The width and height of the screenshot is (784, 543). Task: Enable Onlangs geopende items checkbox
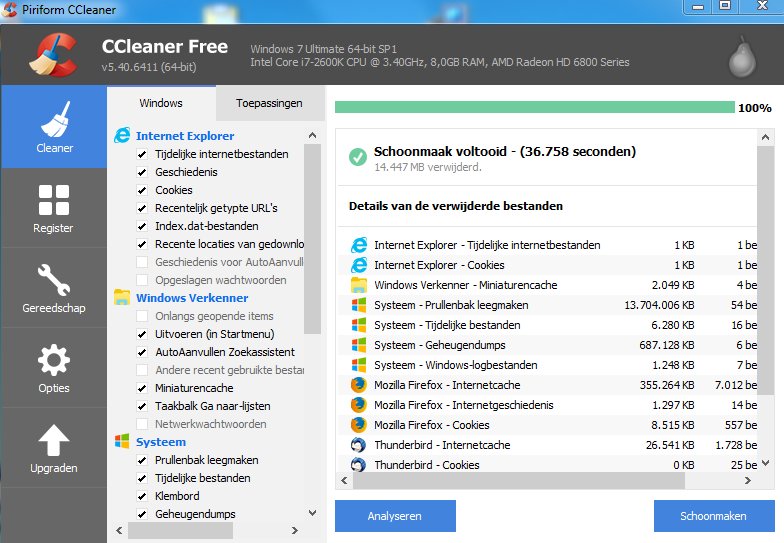pyautogui.click(x=142, y=316)
